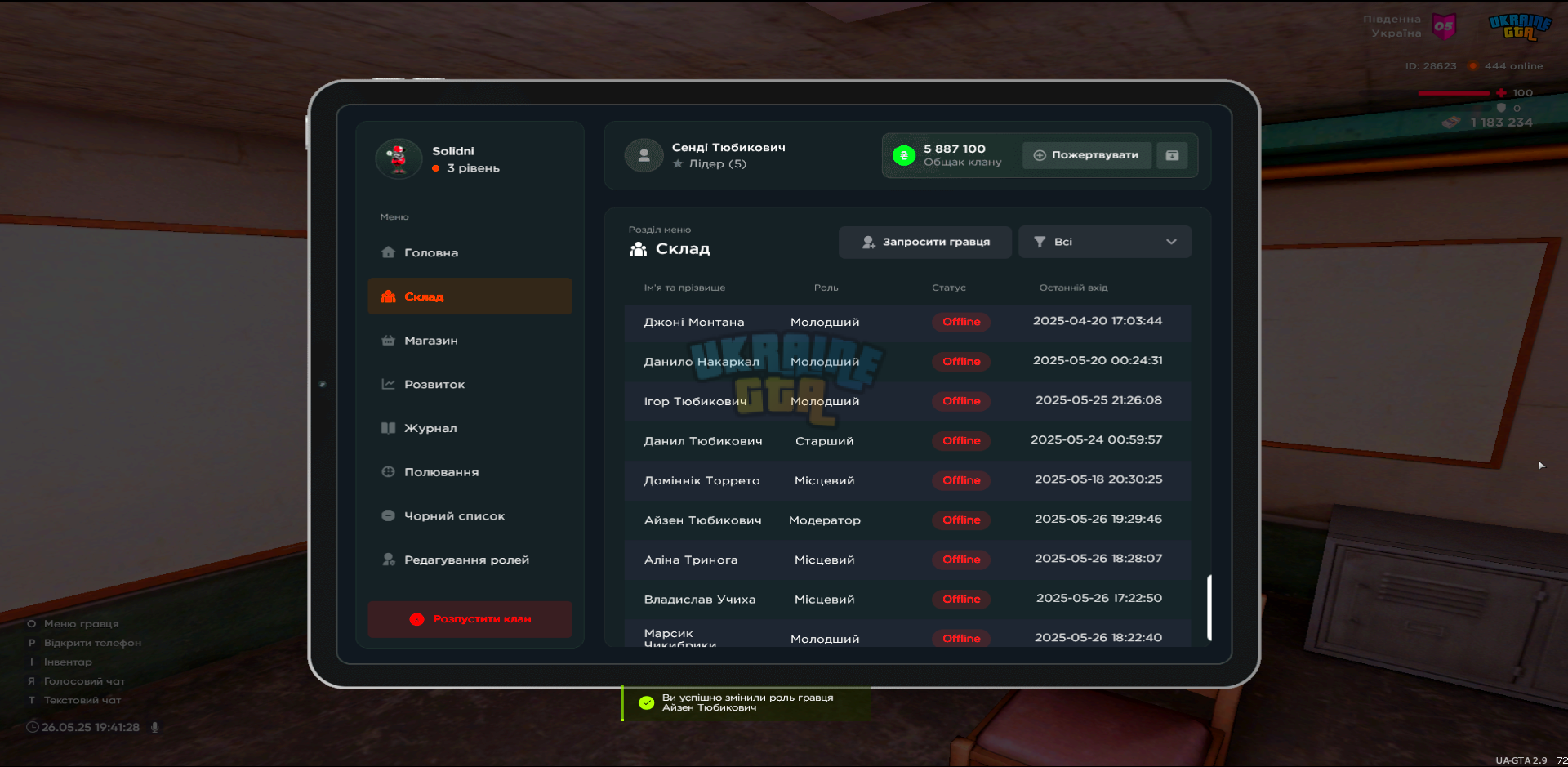Click the Статус column header
The width and height of the screenshot is (1568, 767).
tap(949, 288)
